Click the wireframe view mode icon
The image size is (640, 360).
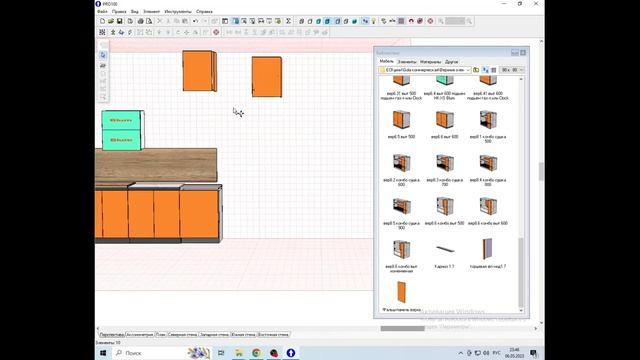pyautogui.click(x=301, y=21)
